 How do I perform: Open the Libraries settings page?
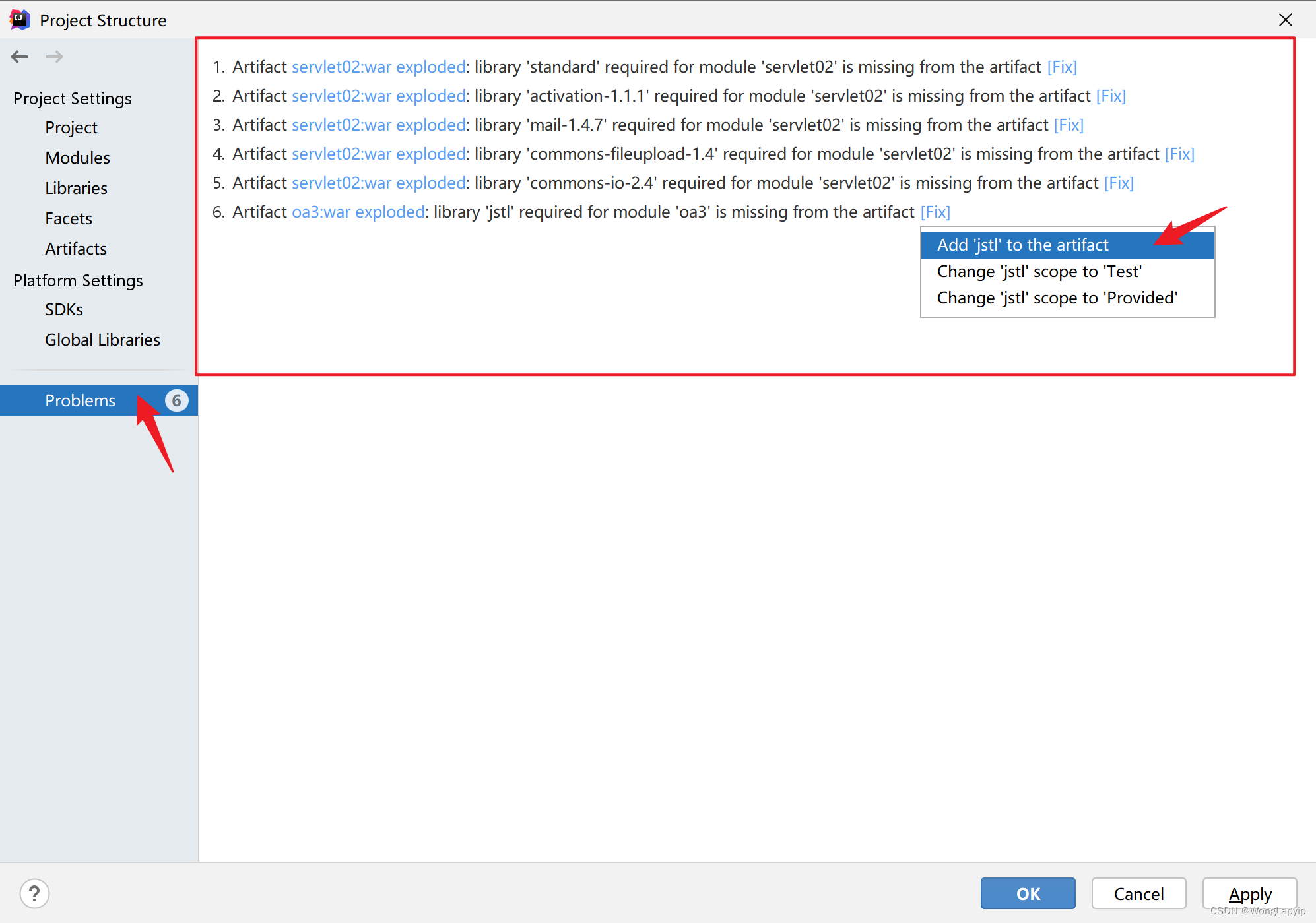pyautogui.click(x=76, y=188)
